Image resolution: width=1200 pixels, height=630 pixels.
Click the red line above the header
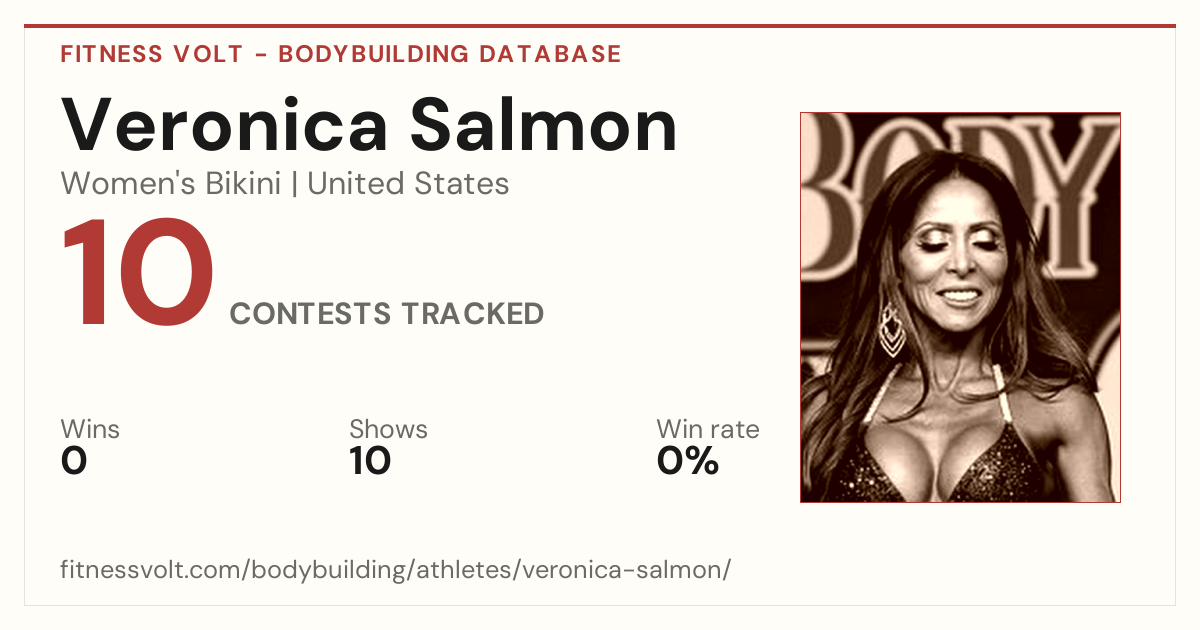pos(600,26)
